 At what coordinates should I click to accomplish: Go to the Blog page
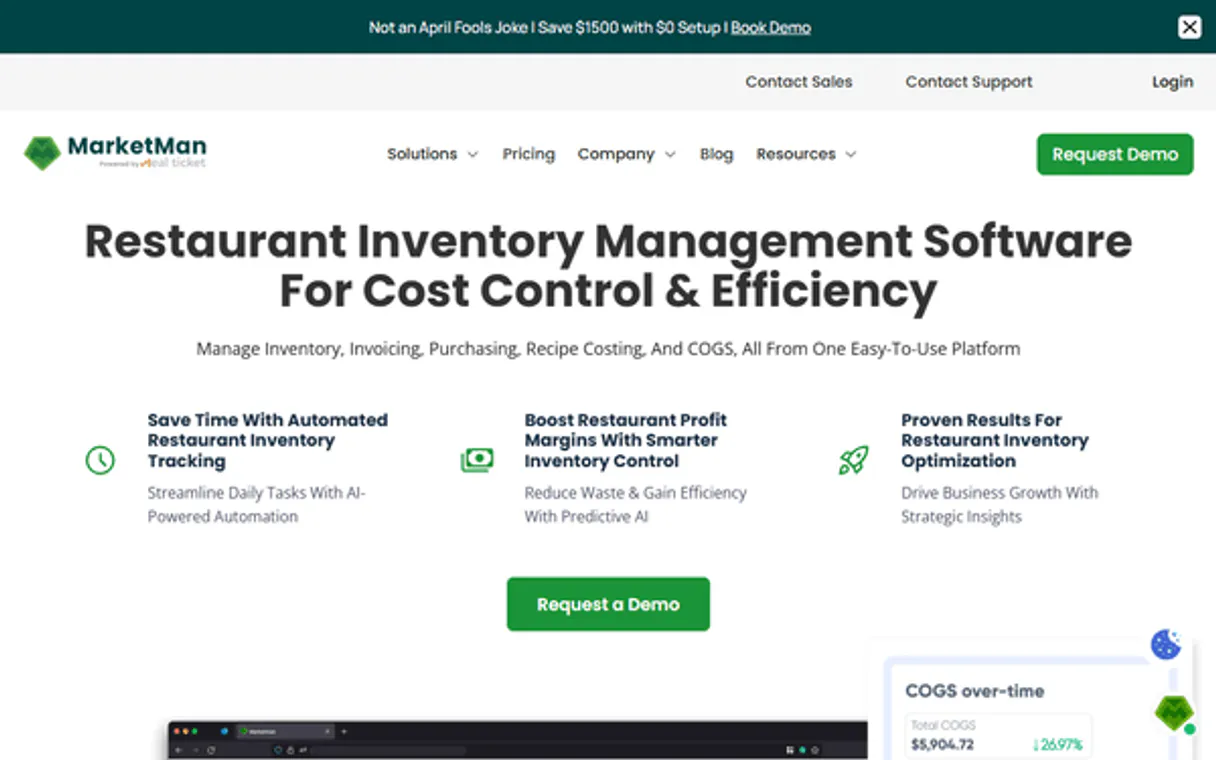coord(716,154)
